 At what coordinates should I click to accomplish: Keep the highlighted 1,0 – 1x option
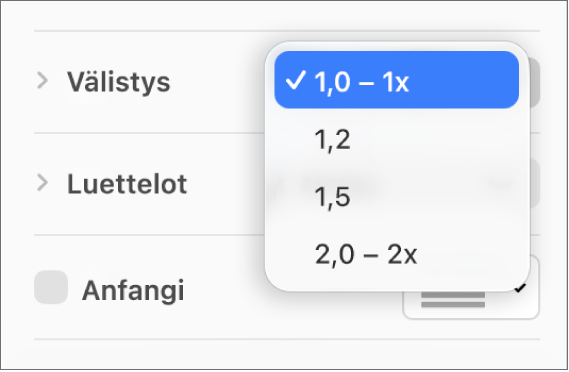pyautogui.click(x=396, y=80)
